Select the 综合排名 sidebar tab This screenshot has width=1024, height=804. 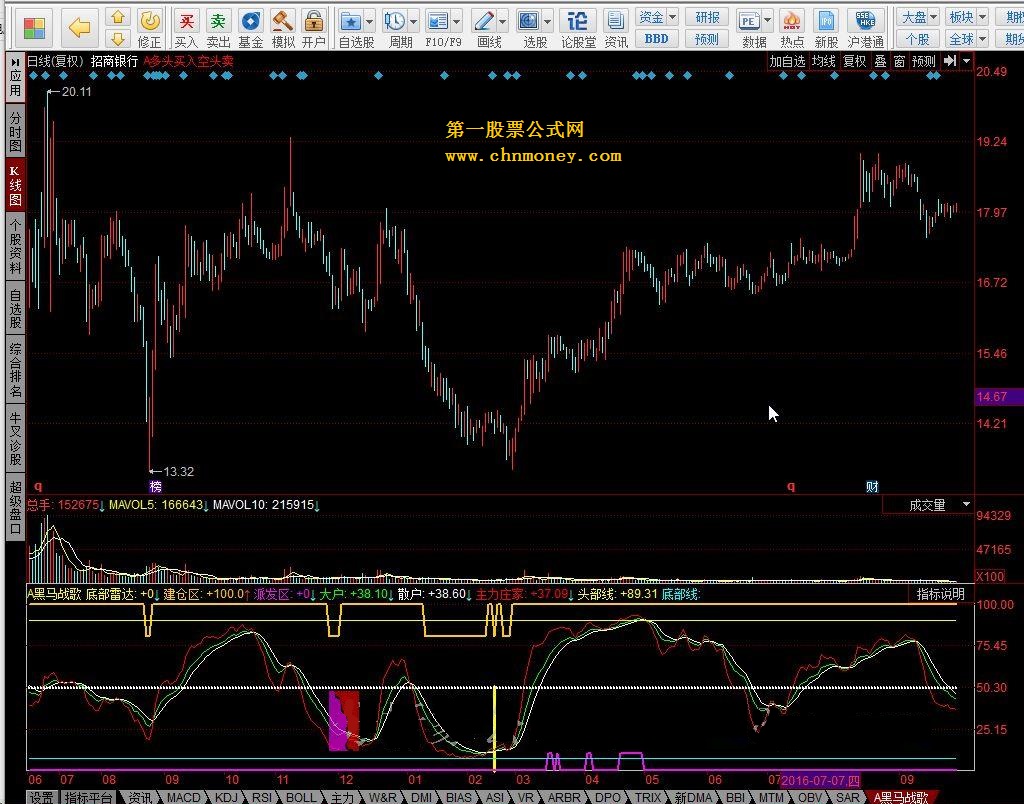pos(15,369)
